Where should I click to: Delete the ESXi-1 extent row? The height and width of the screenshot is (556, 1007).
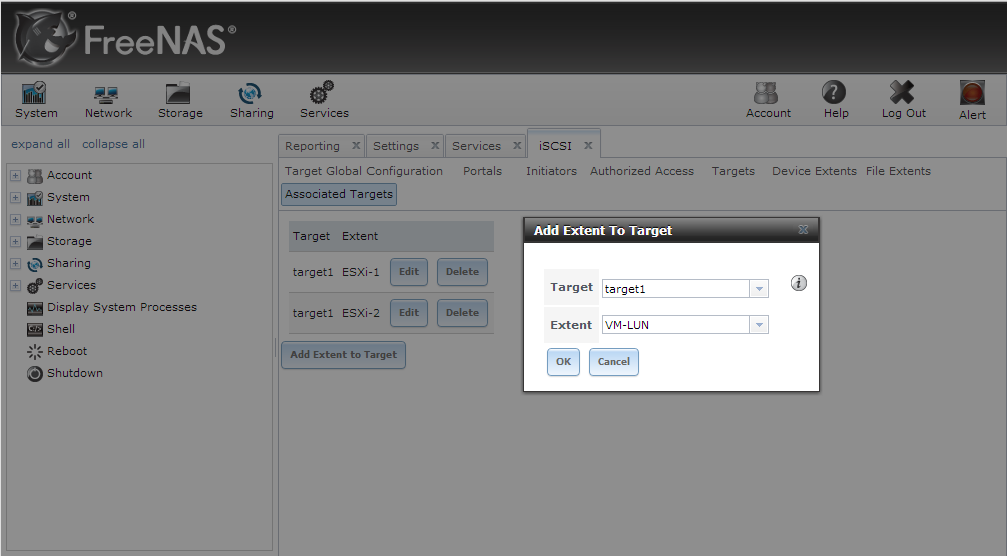click(462, 272)
